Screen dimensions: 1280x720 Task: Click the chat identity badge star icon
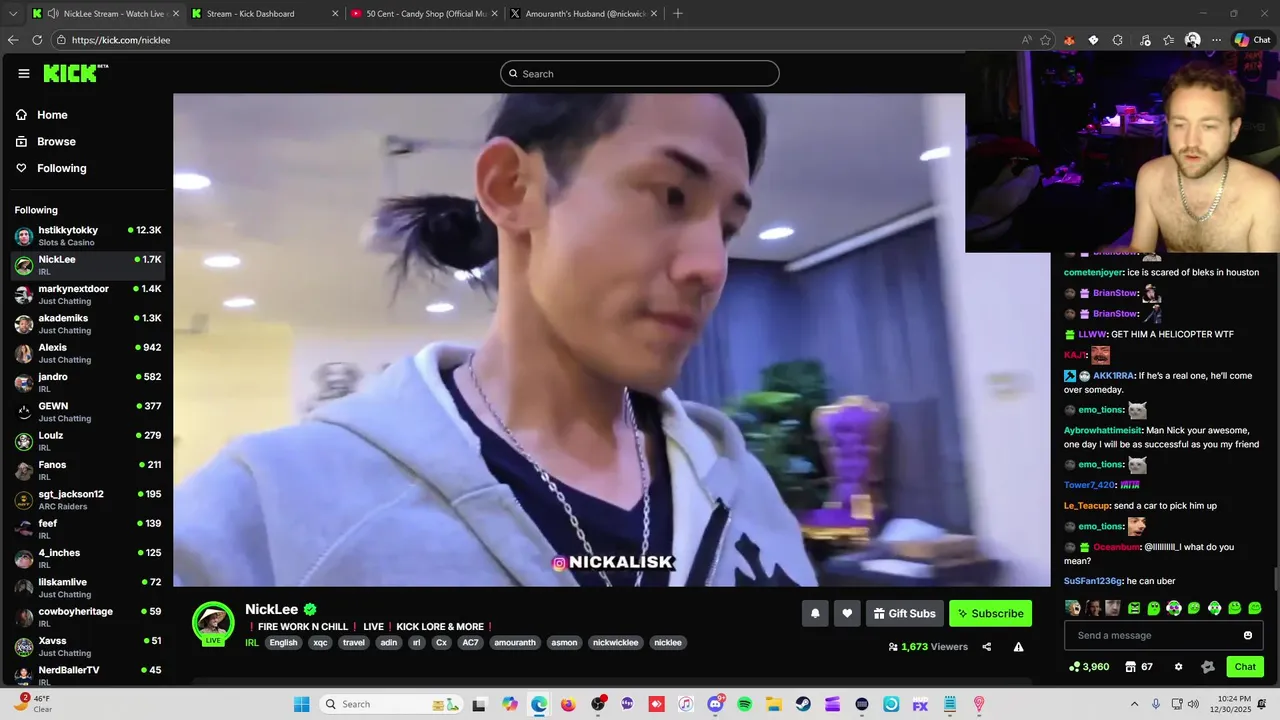1207,667
